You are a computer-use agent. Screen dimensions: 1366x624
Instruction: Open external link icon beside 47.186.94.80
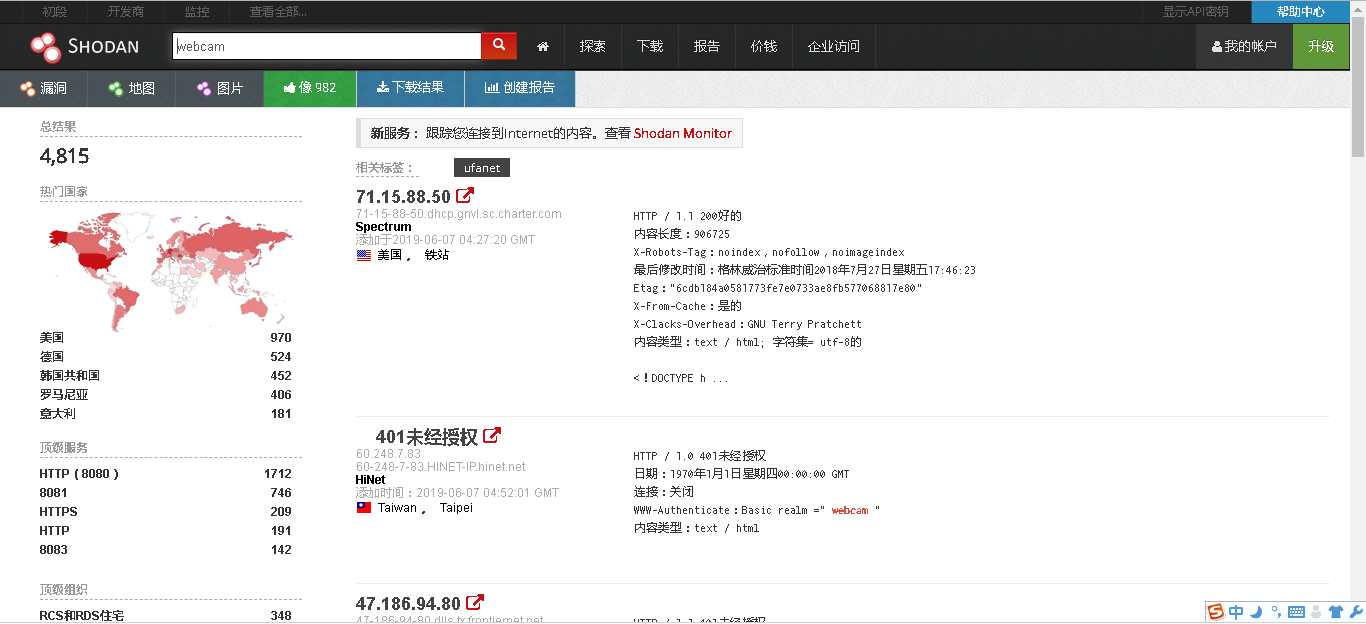[x=475, y=603]
